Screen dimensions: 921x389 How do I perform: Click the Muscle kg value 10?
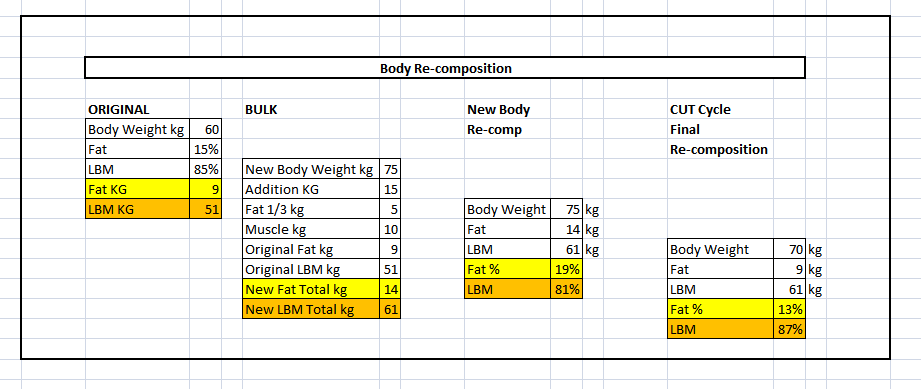[390, 229]
